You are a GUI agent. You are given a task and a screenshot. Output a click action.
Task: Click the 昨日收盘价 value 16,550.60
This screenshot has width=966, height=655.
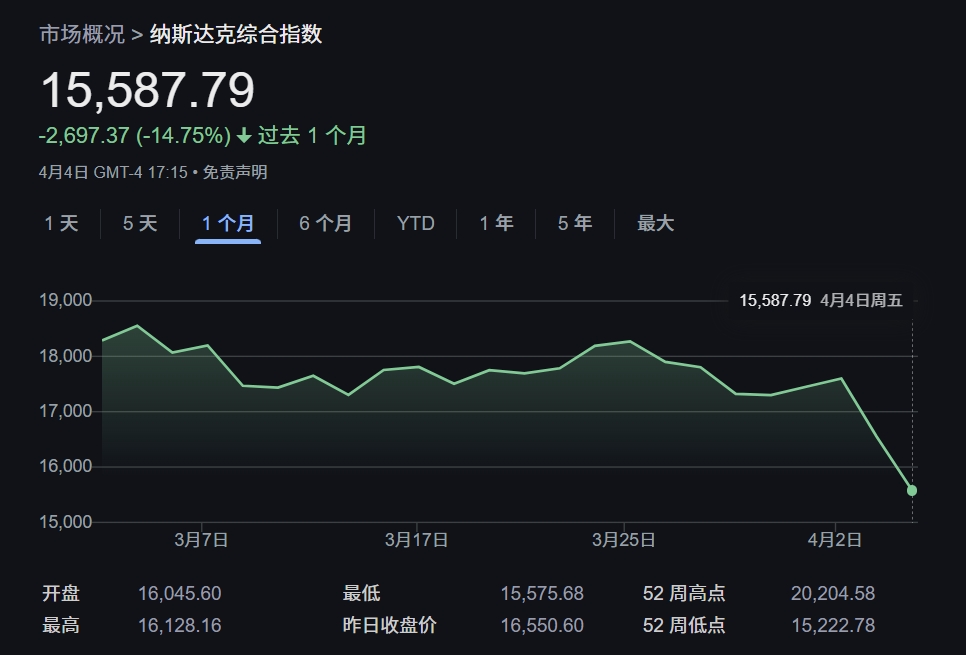click(542, 625)
